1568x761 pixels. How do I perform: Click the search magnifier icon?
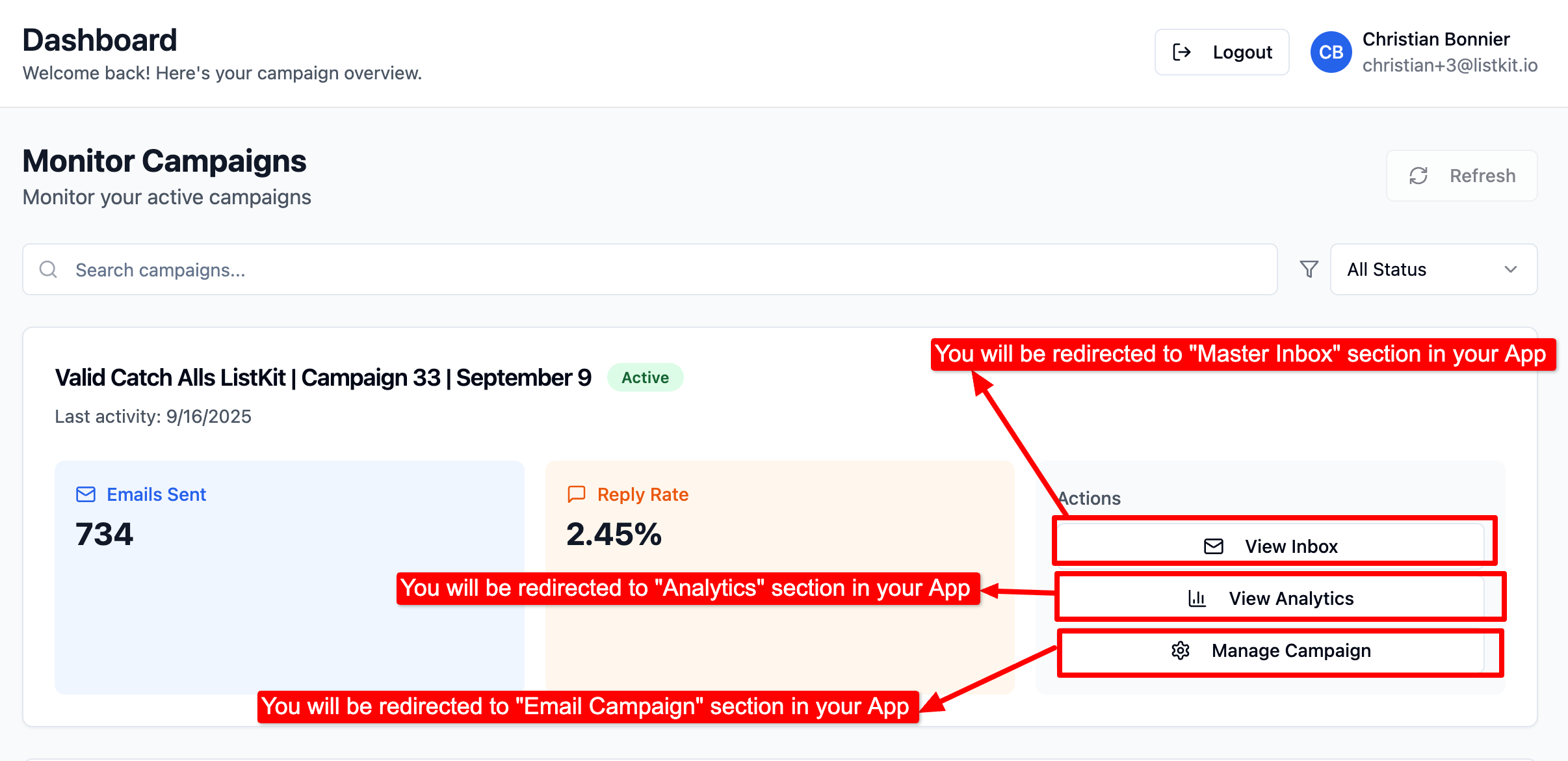pos(48,269)
